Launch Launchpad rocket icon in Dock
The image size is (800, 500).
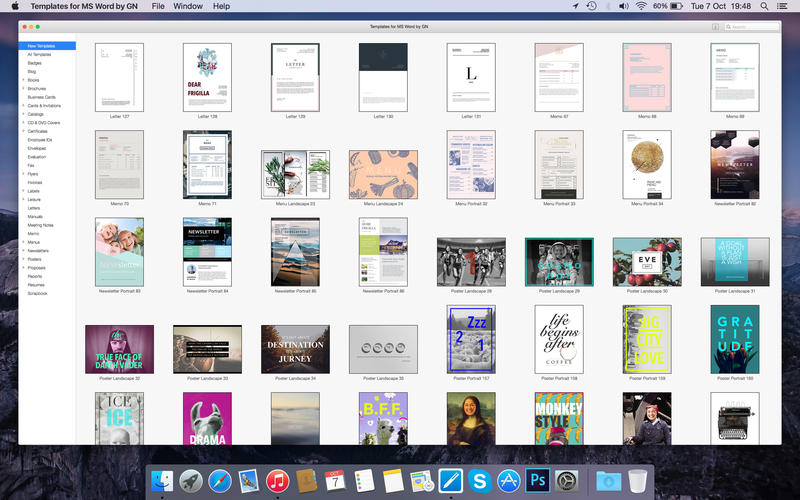pos(191,481)
